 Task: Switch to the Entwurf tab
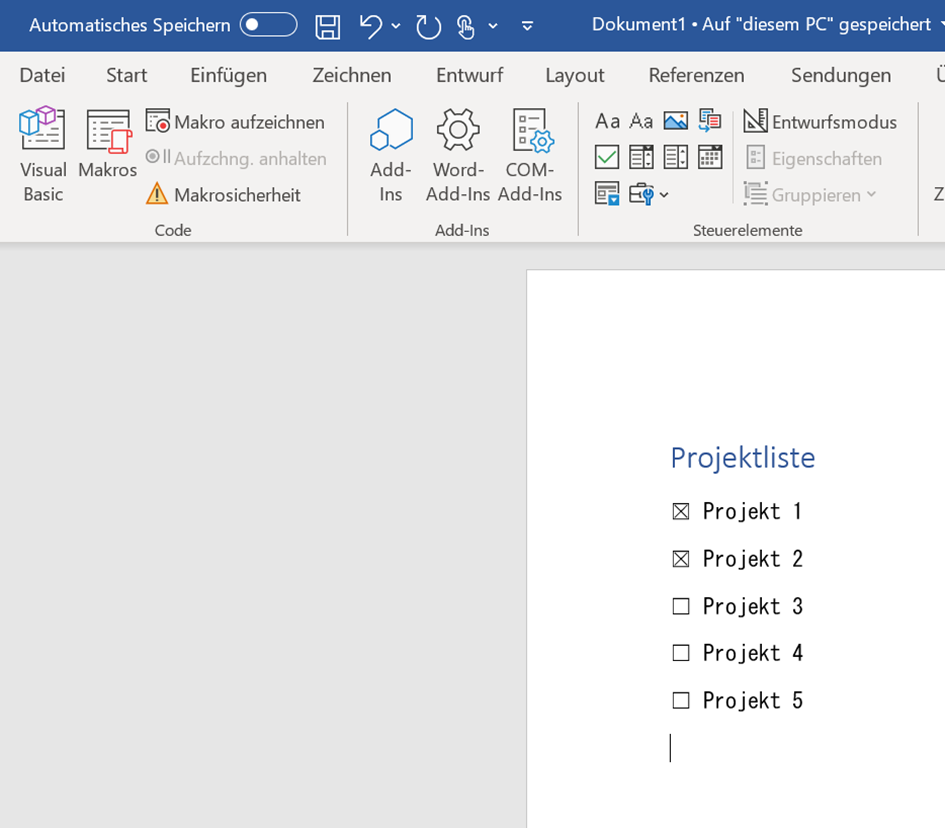(x=469, y=75)
